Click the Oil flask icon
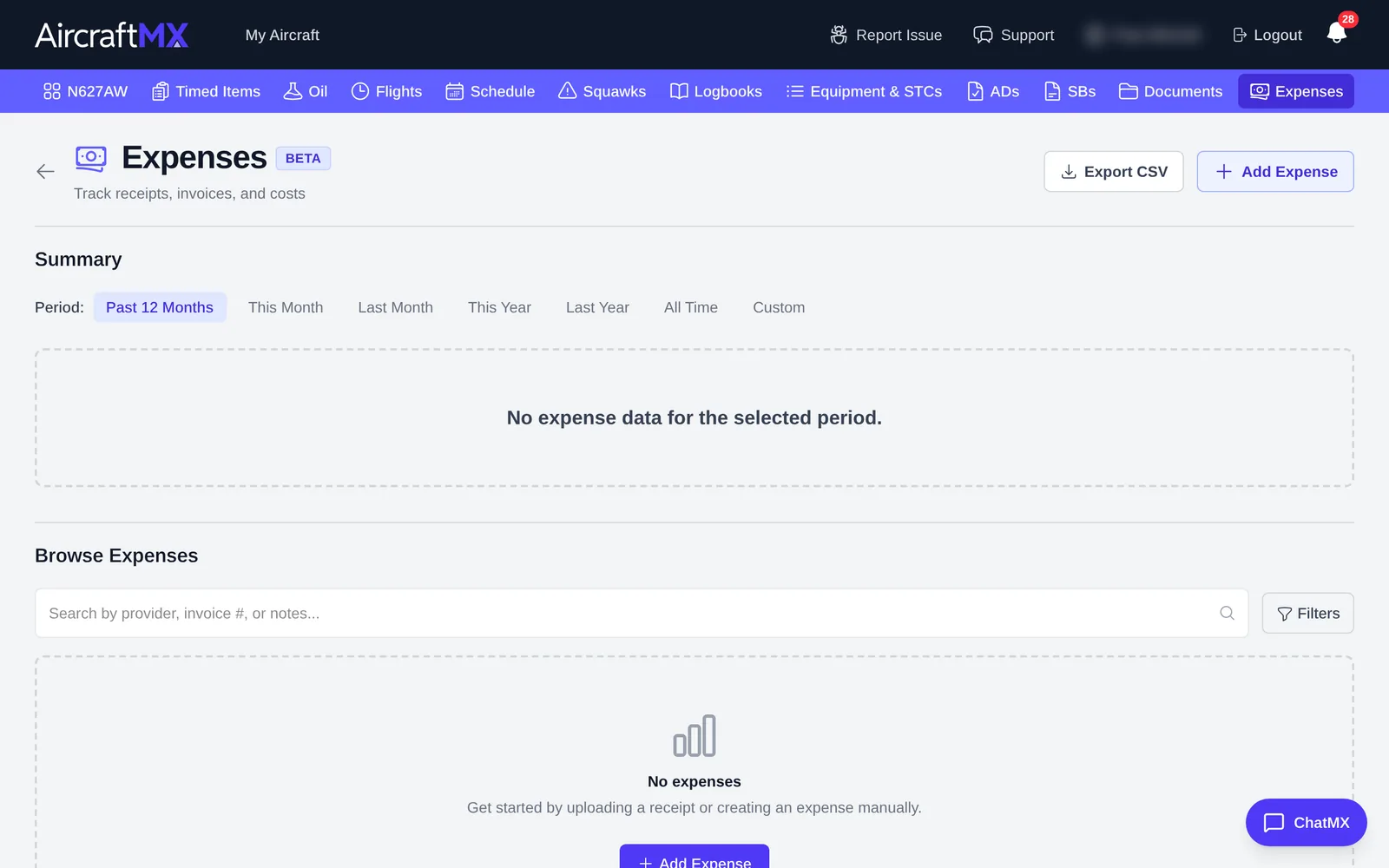1389x868 pixels. [293, 91]
